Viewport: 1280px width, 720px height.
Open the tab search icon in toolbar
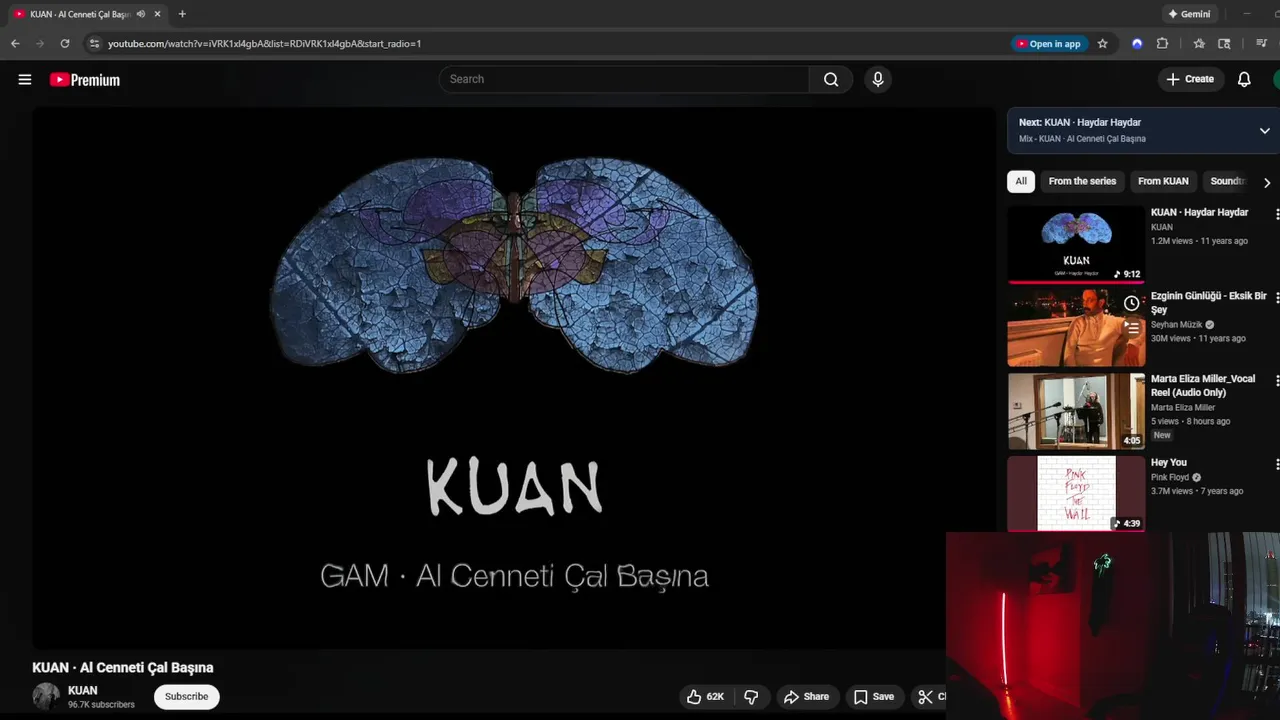(x=1224, y=44)
